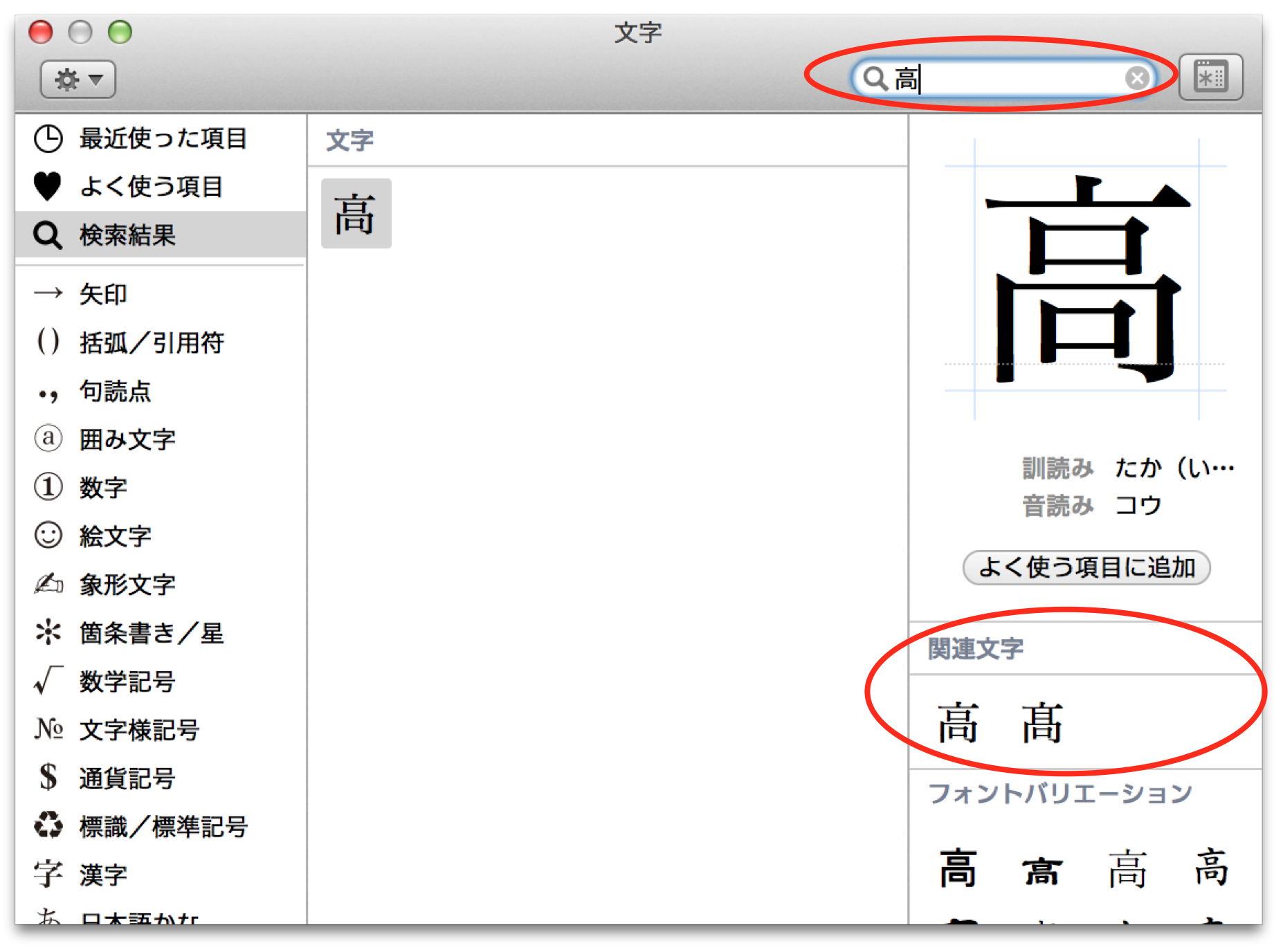Open the 絵文字 category label
Image resolution: width=1283 pixels, height=952 pixels.
coord(115,536)
